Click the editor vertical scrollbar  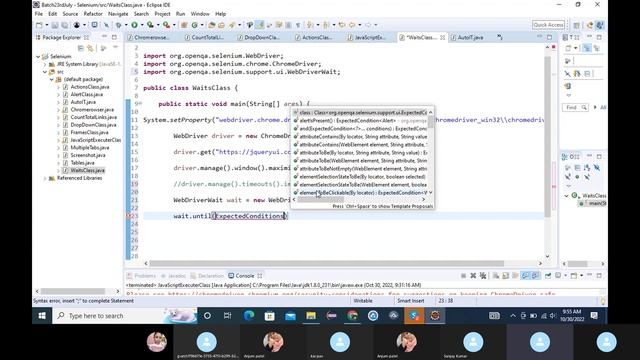click(548, 137)
